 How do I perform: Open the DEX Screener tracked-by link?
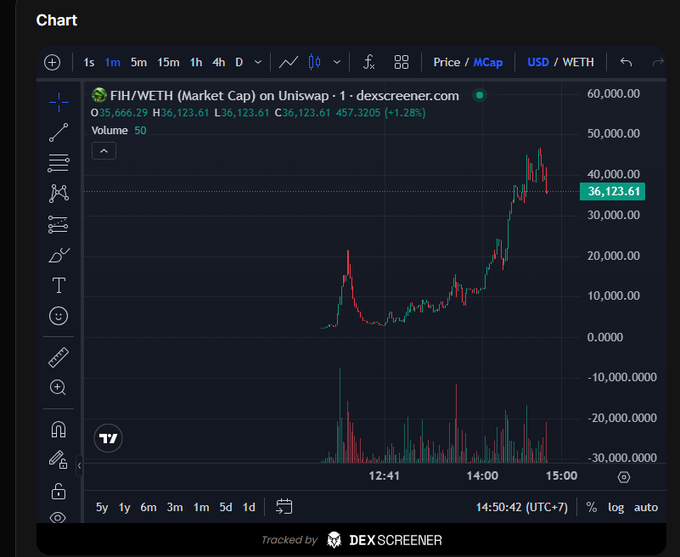tap(352, 540)
